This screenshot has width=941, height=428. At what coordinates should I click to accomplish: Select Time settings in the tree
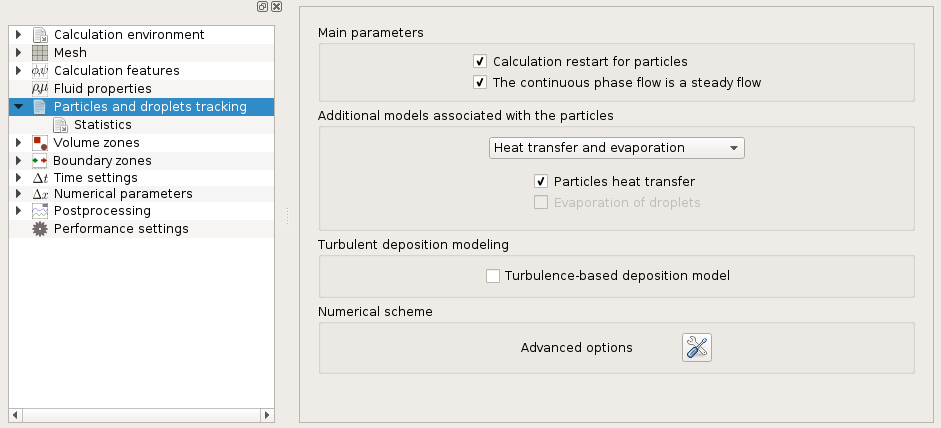[x=95, y=178]
